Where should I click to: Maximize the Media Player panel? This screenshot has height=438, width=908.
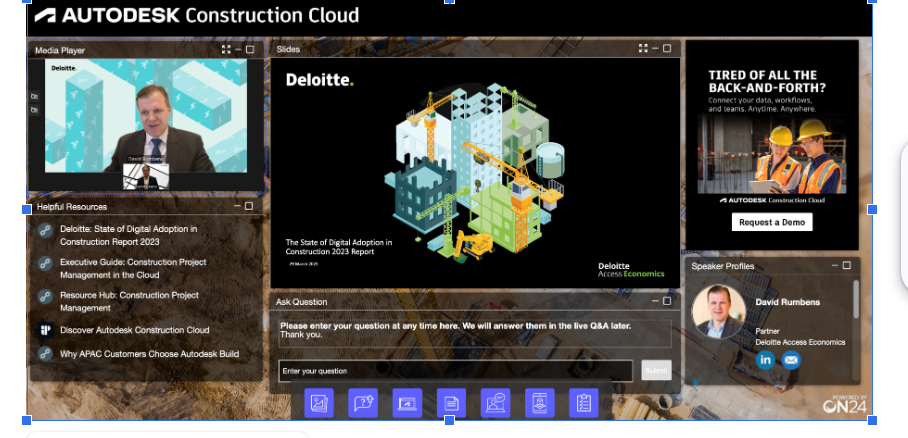[250, 50]
